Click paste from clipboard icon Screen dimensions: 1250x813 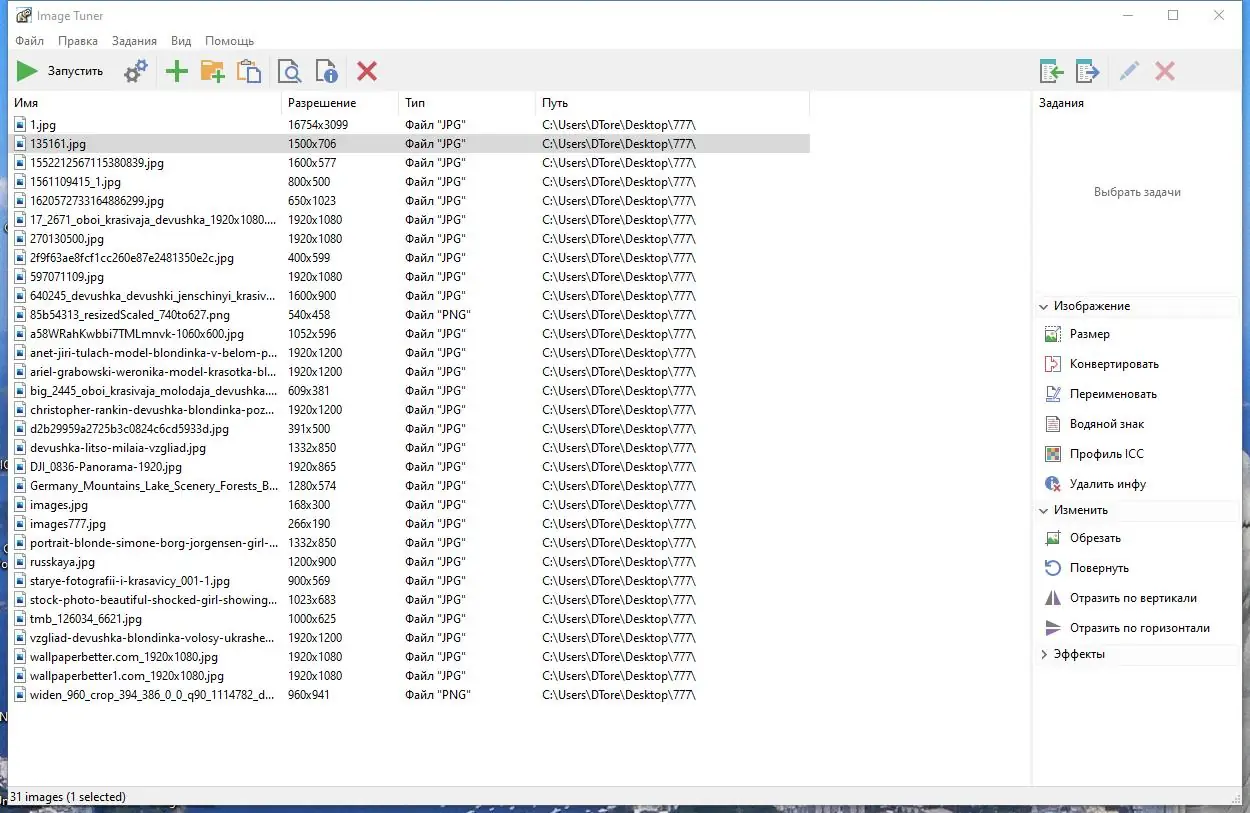click(x=248, y=71)
